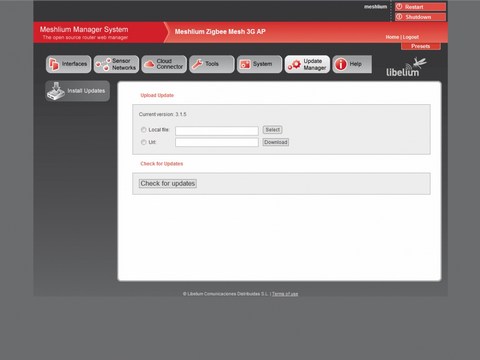This screenshot has width=480, height=360.
Task: Click the Restart button
Action: 420,7
